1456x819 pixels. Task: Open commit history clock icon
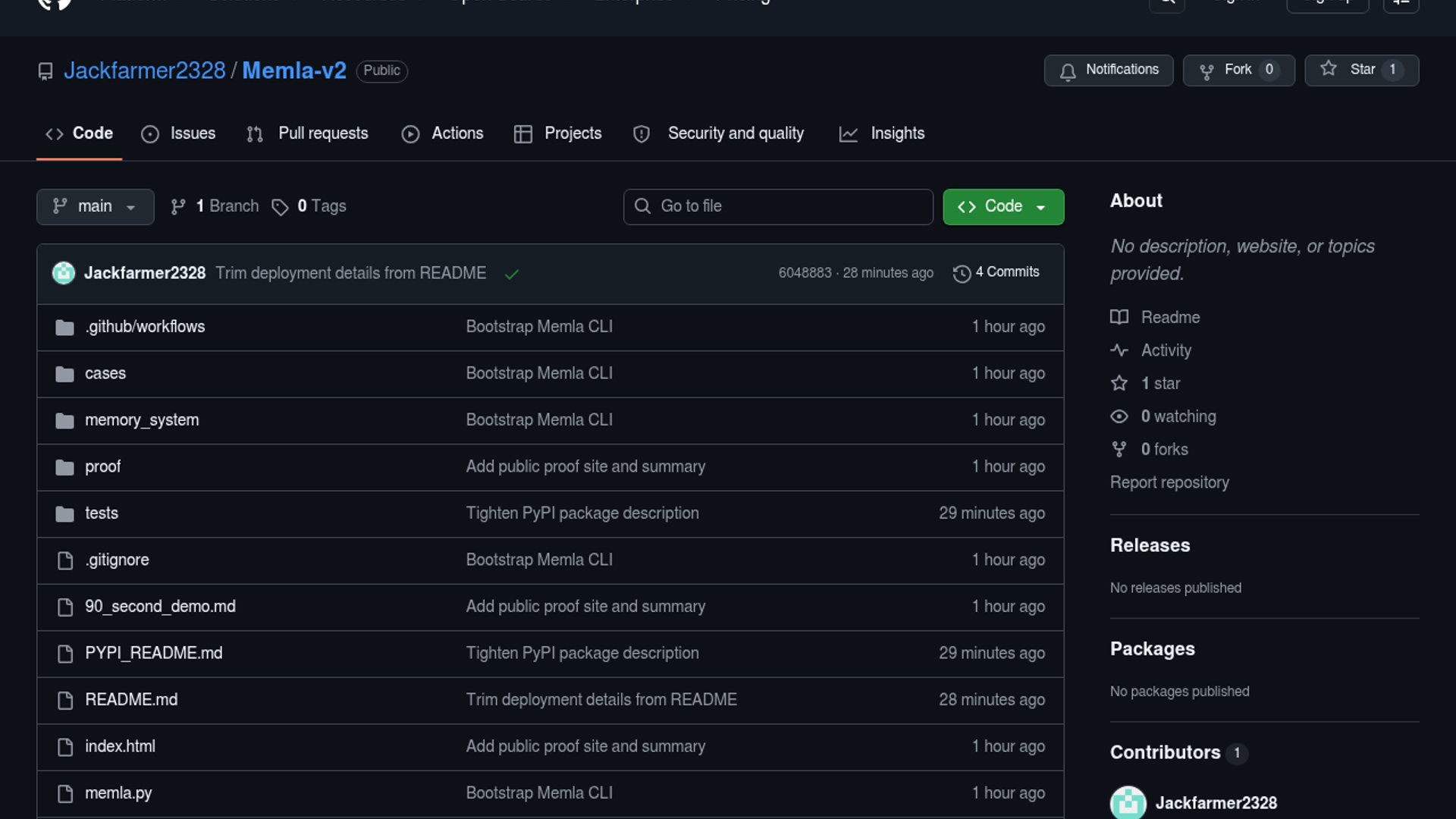point(962,273)
